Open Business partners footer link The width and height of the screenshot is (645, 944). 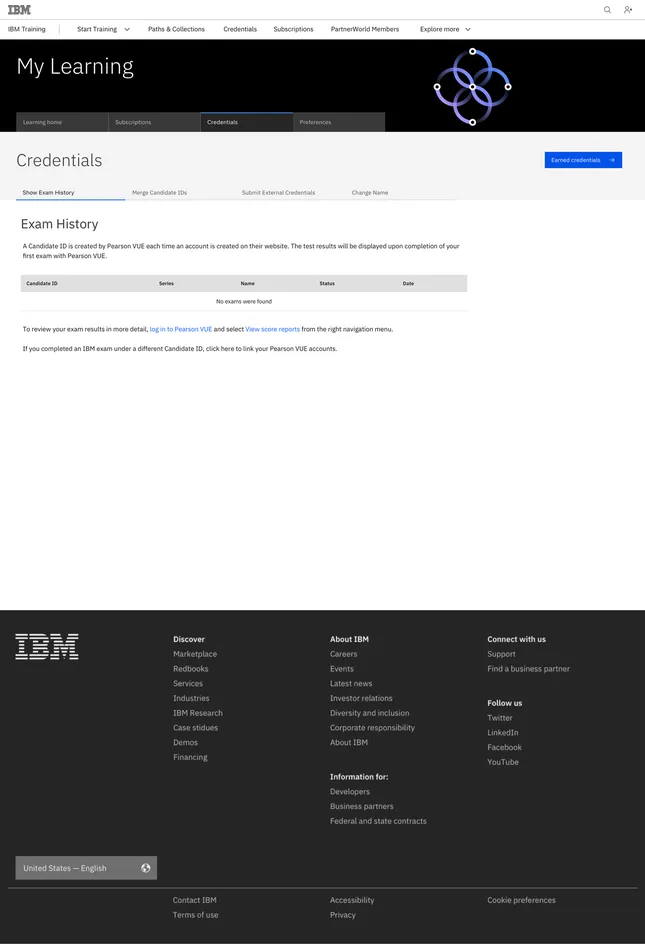pyautogui.click(x=362, y=806)
